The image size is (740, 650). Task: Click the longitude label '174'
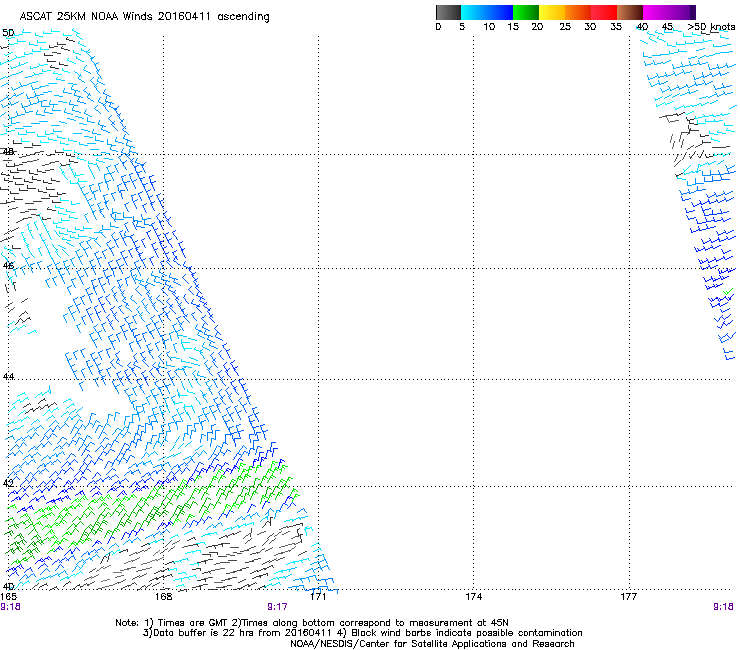pos(473,597)
